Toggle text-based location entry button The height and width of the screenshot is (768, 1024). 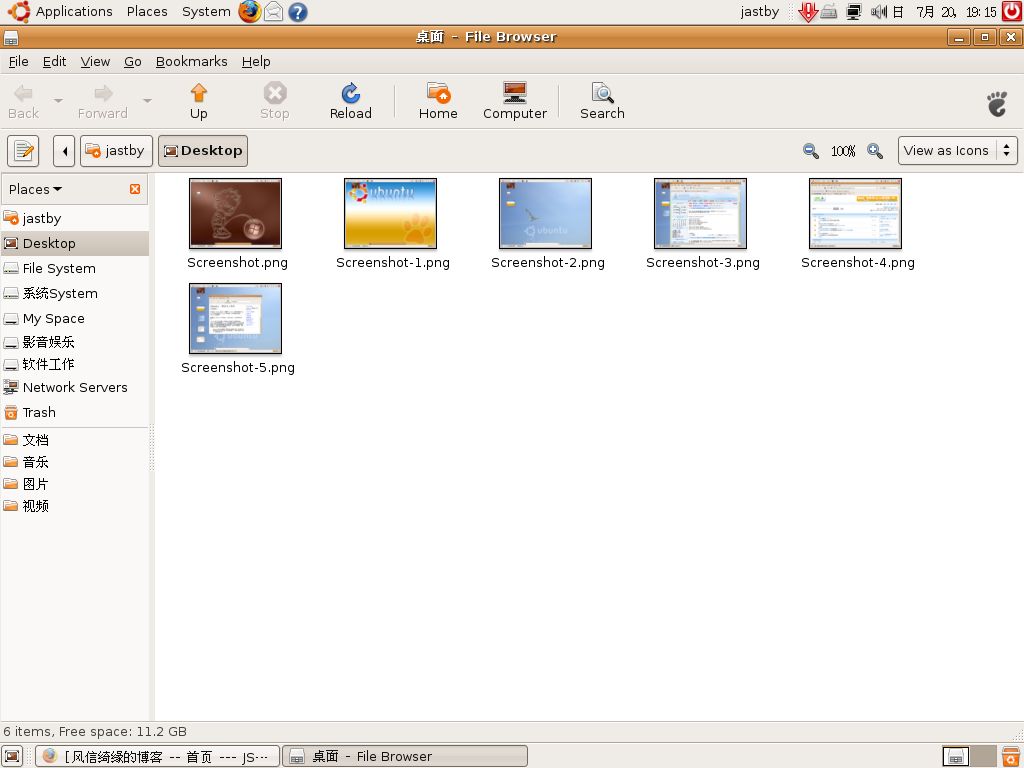pyautogui.click(x=23, y=151)
